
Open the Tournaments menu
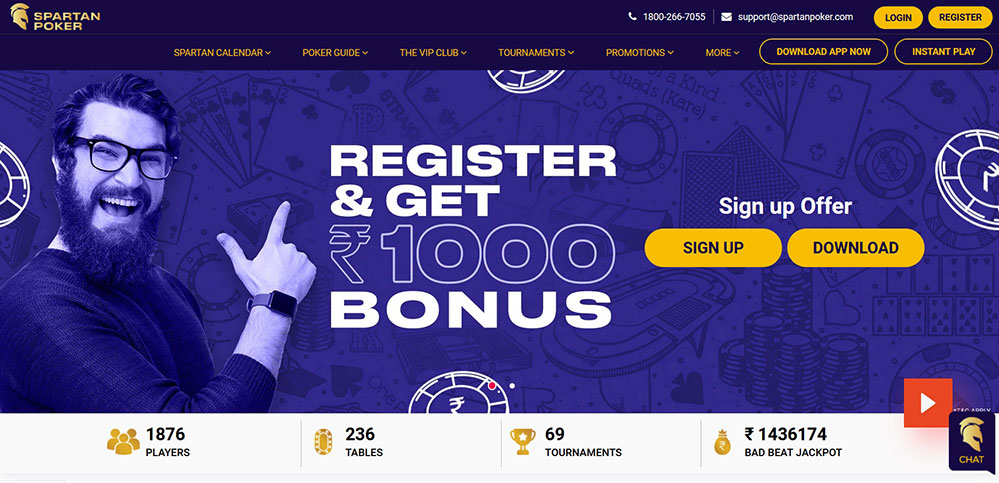click(536, 53)
